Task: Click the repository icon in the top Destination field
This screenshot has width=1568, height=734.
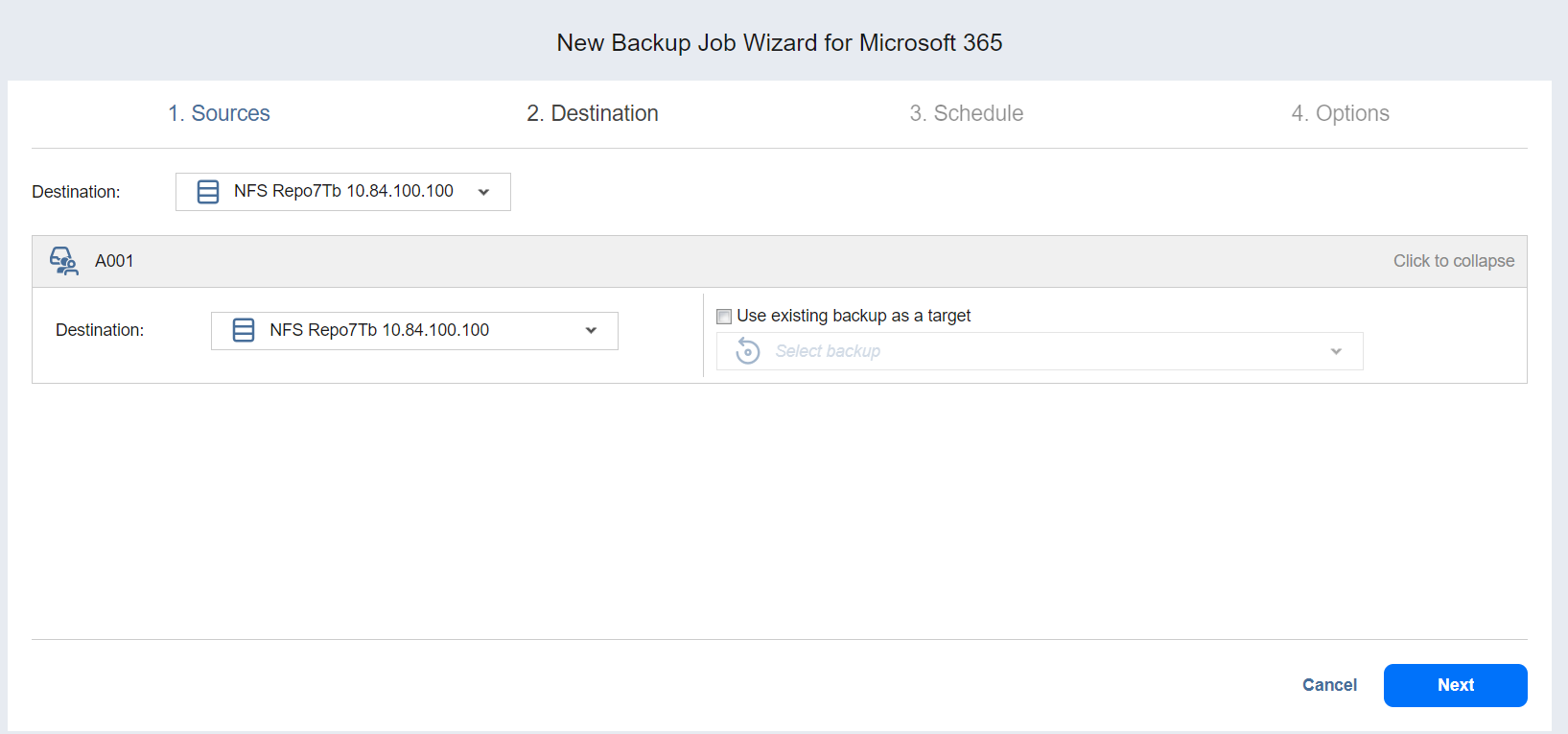Action: click(208, 192)
